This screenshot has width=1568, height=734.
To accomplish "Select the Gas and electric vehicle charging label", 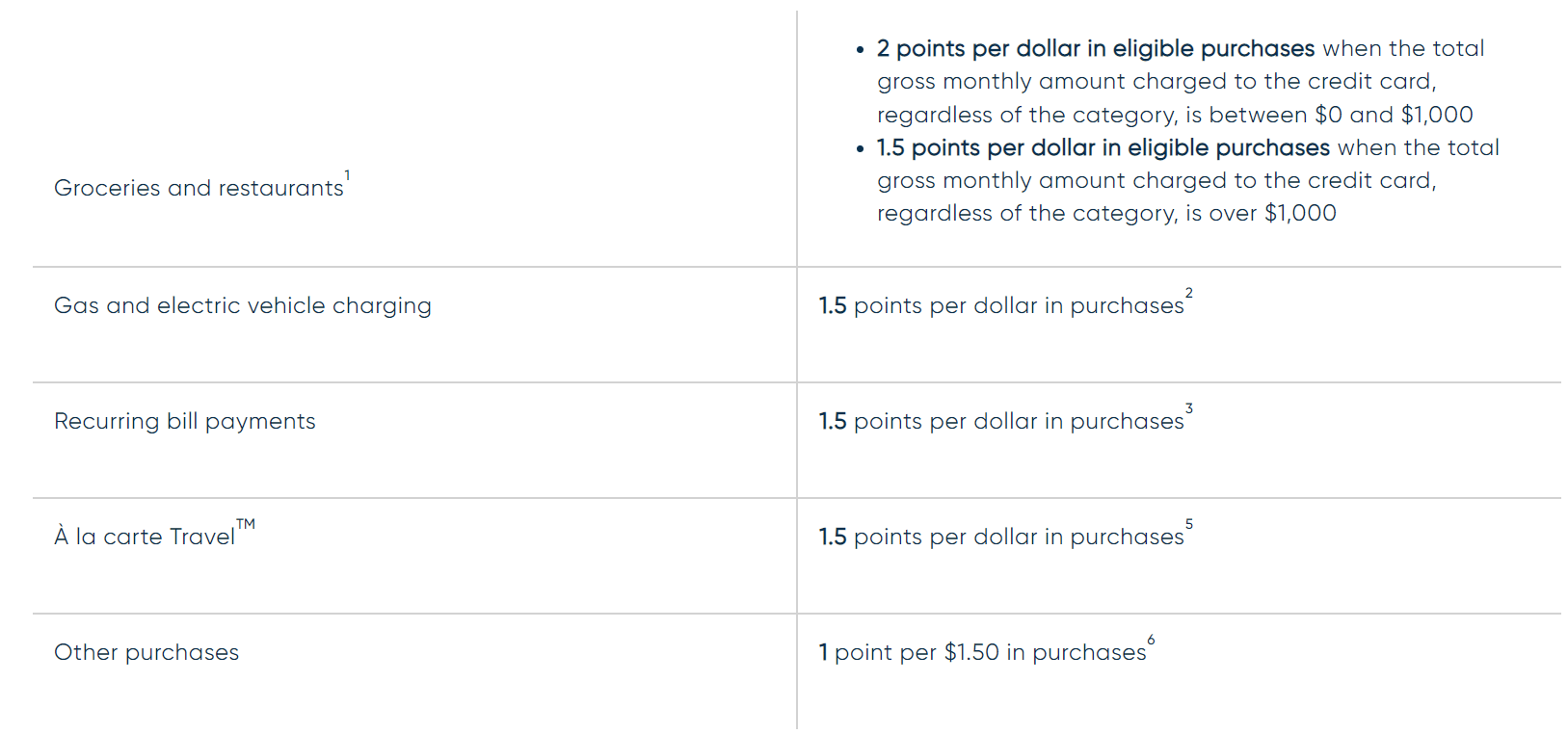I will pyautogui.click(x=243, y=305).
